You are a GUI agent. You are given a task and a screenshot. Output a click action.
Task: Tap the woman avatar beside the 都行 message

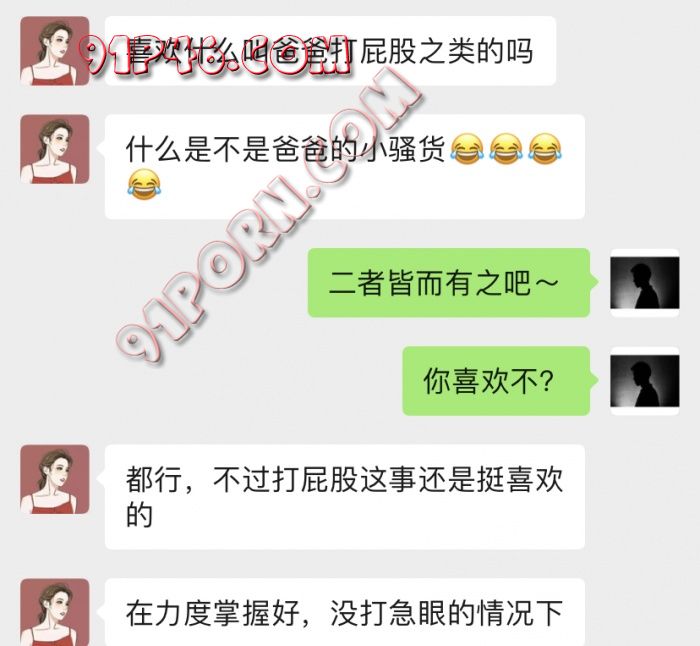pyautogui.click(x=55, y=479)
